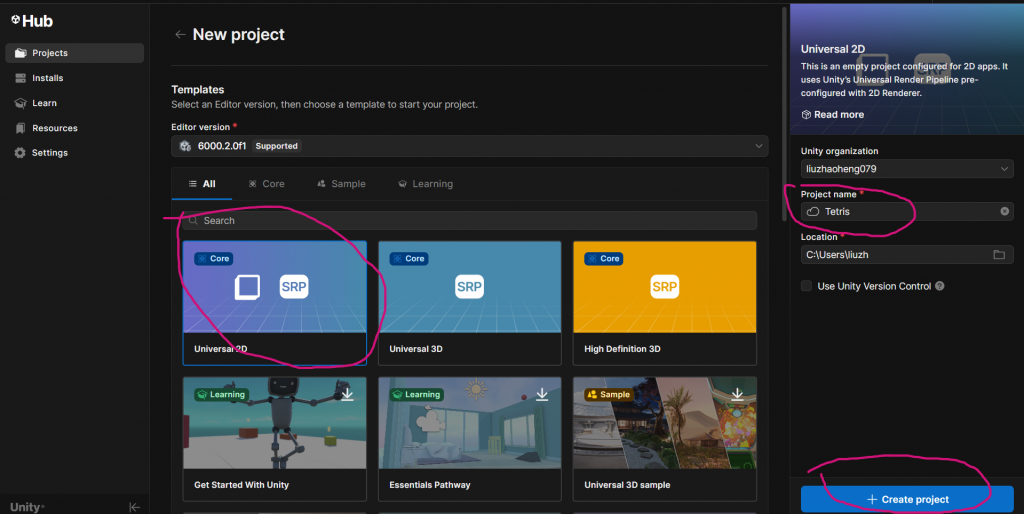
Task: Select the Essentials Pathway template
Action: 470,439
